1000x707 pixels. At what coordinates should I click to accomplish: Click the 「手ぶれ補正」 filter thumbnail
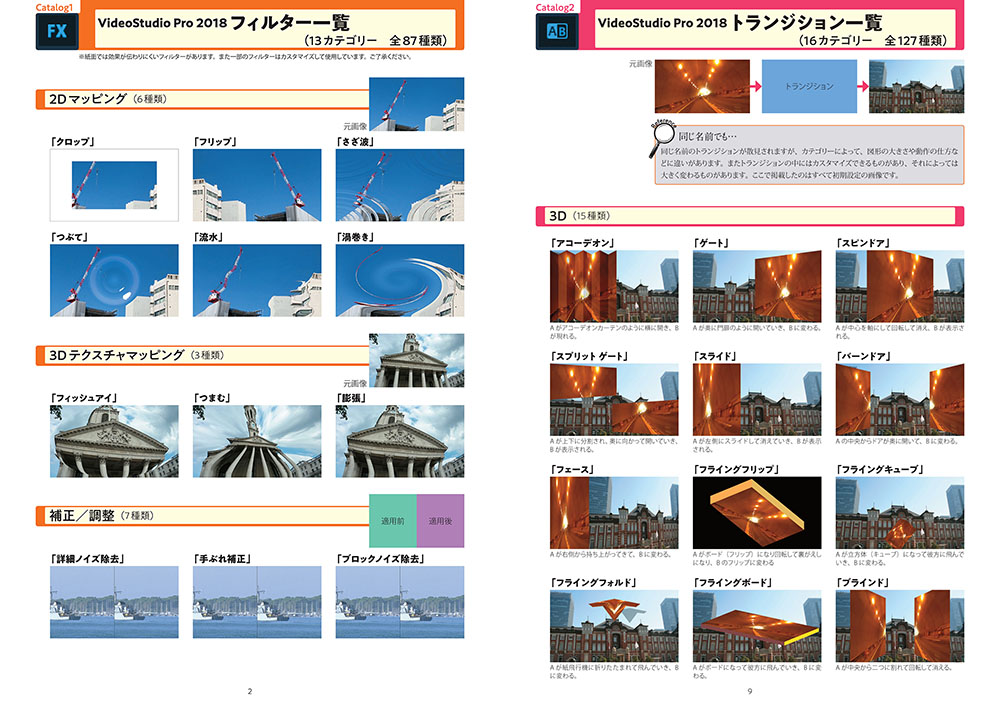(x=257, y=602)
